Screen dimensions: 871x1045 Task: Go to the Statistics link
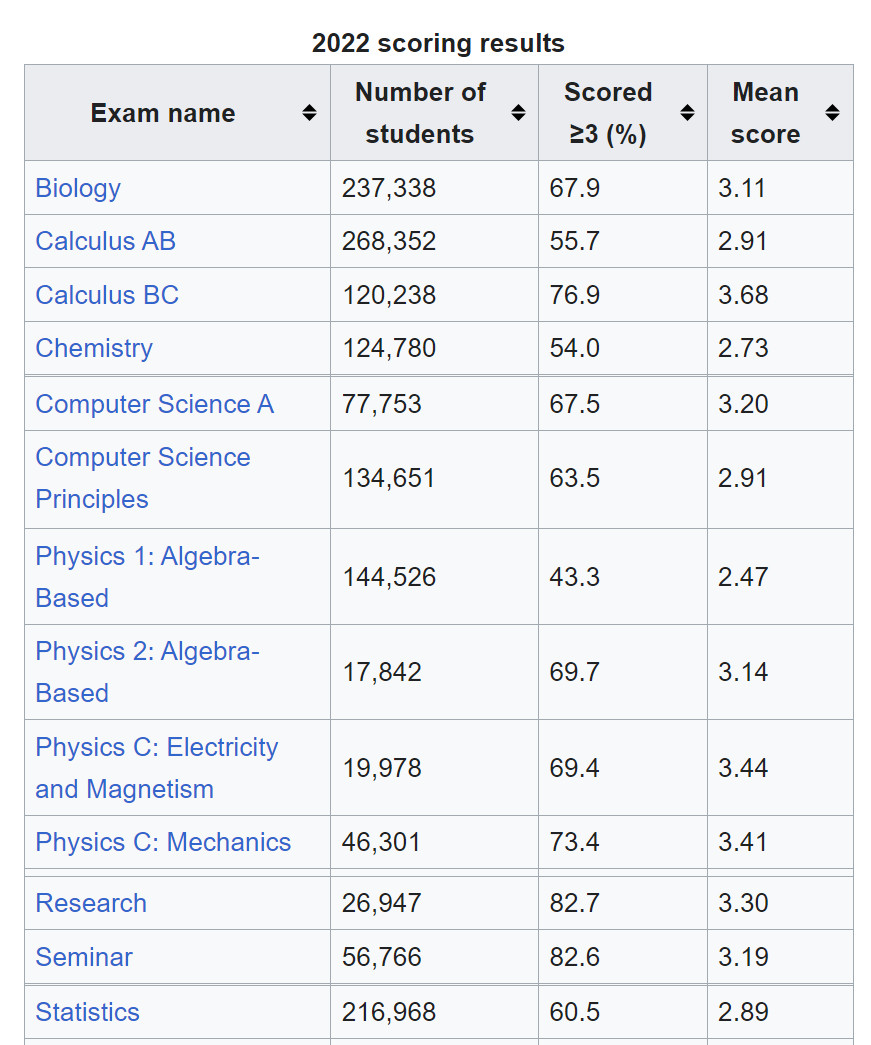click(x=87, y=1012)
